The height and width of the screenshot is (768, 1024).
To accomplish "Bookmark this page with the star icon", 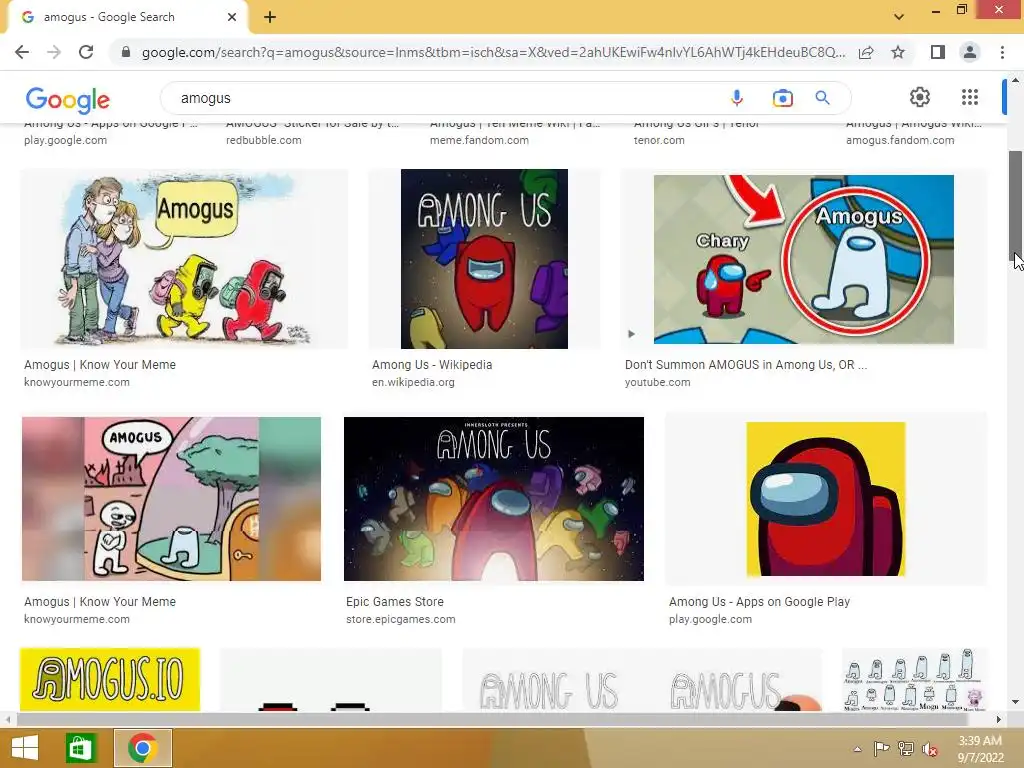I will 898,52.
